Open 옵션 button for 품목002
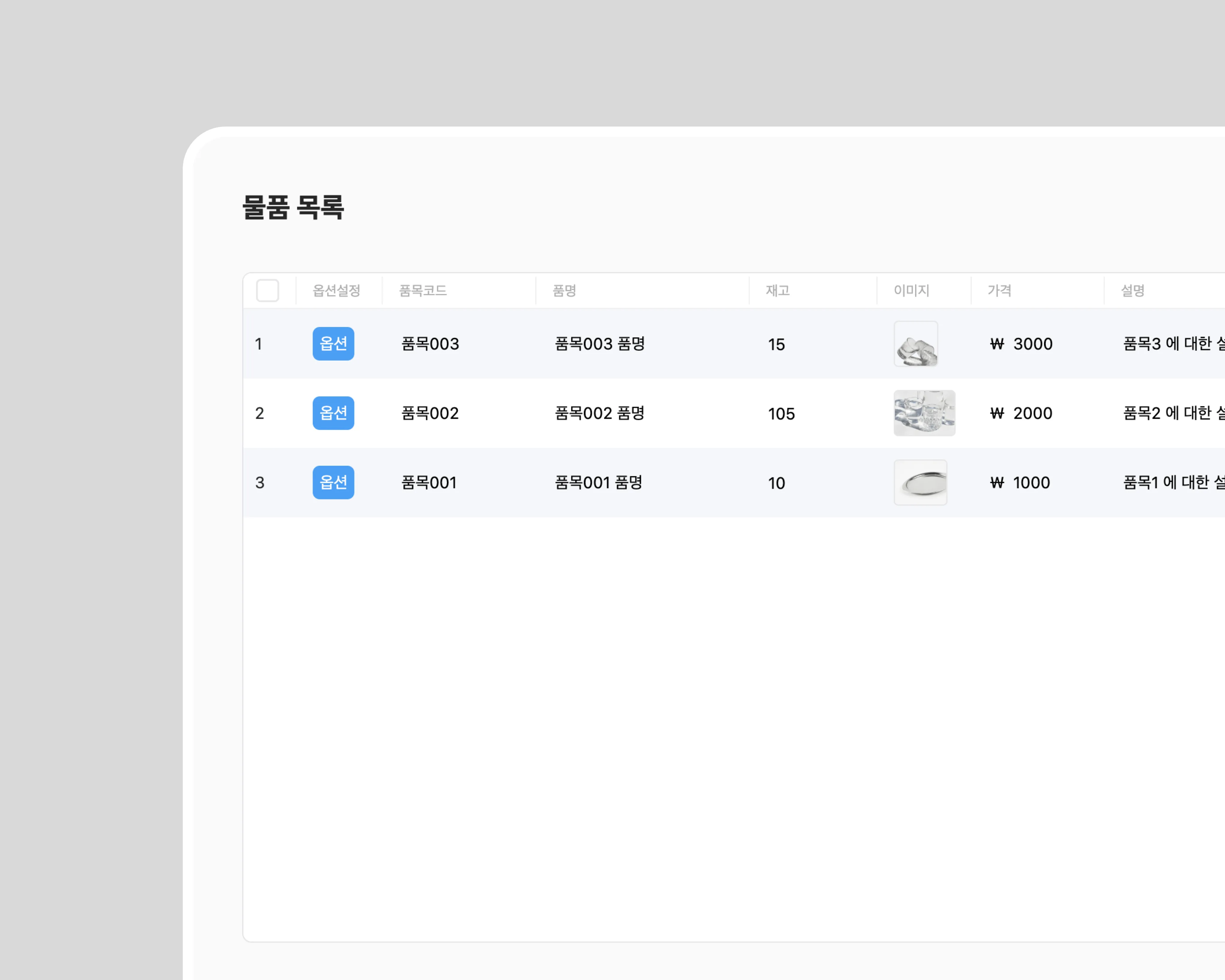The width and height of the screenshot is (1225, 980). pyautogui.click(x=333, y=413)
